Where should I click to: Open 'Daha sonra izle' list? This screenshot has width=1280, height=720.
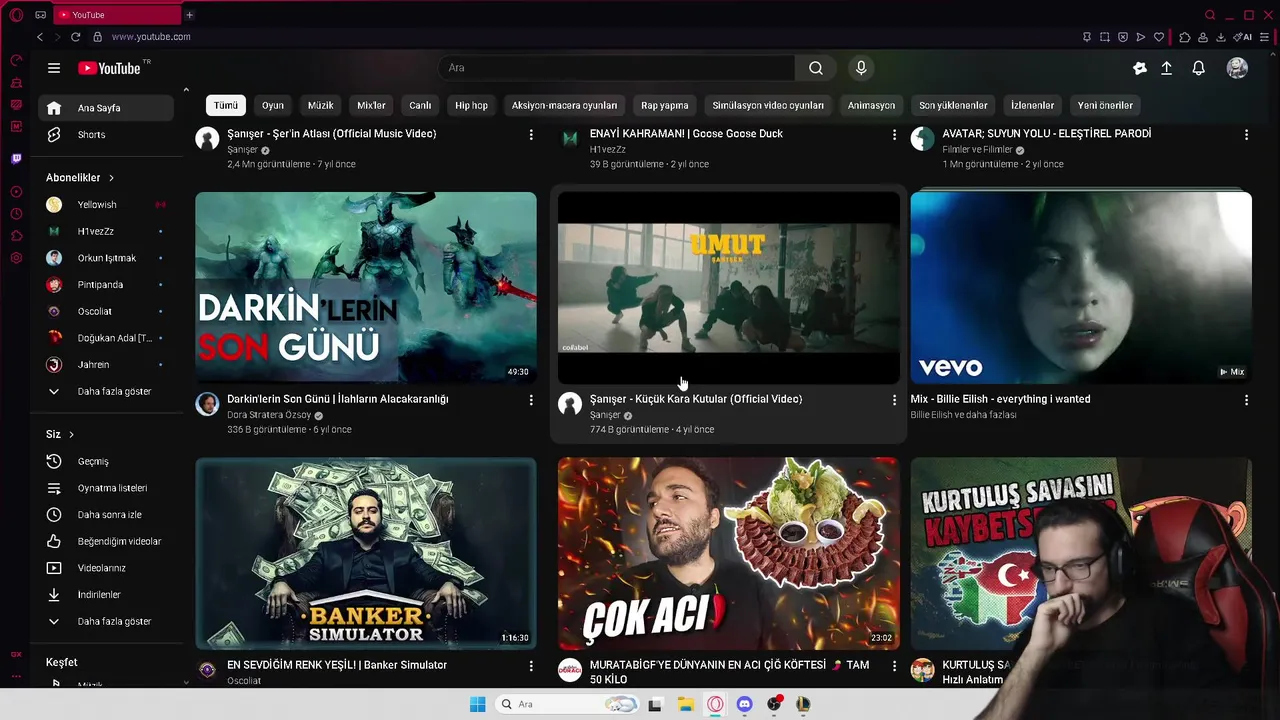tap(107, 515)
